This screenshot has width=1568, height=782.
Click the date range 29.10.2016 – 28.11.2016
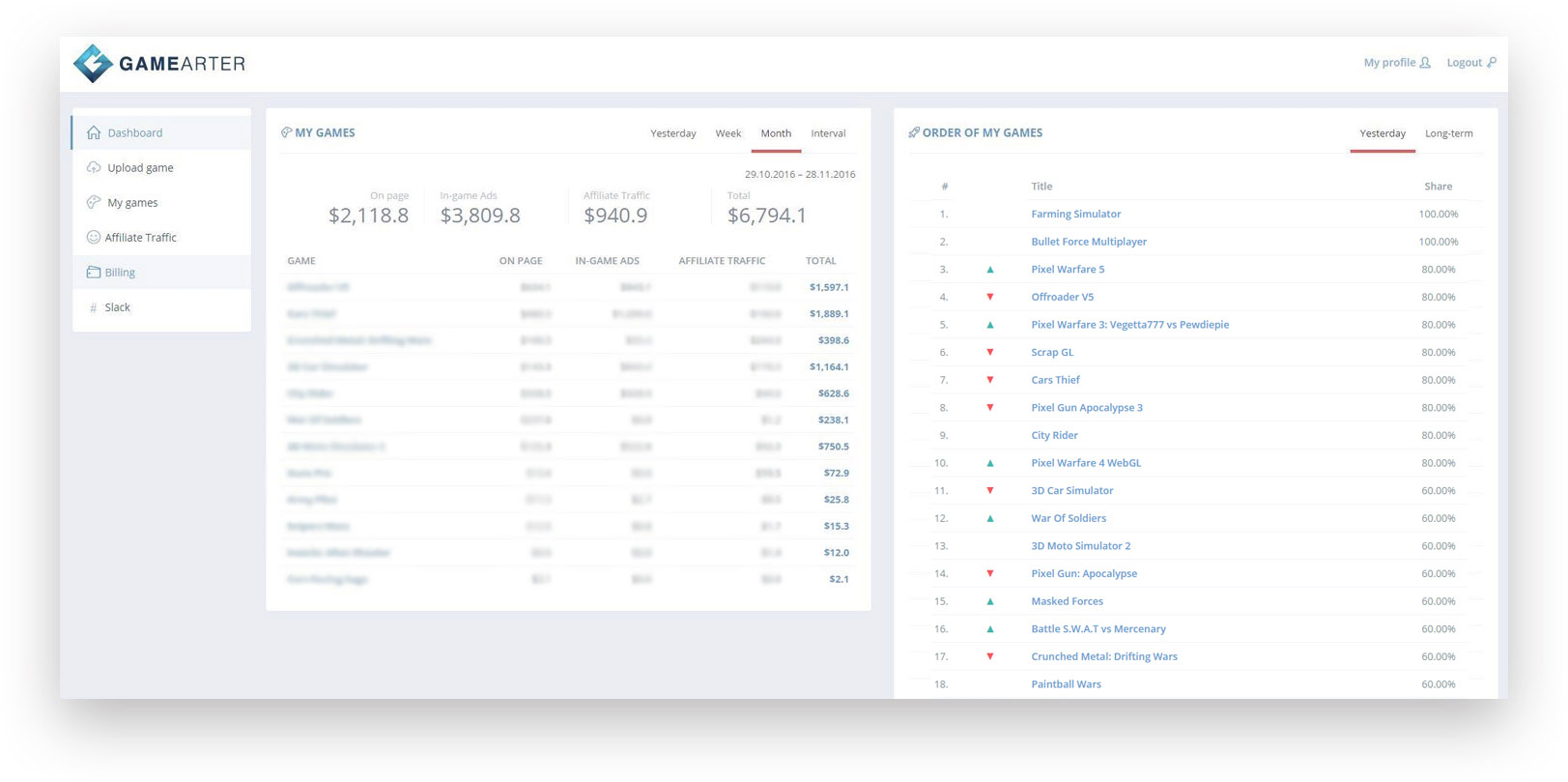coord(800,175)
